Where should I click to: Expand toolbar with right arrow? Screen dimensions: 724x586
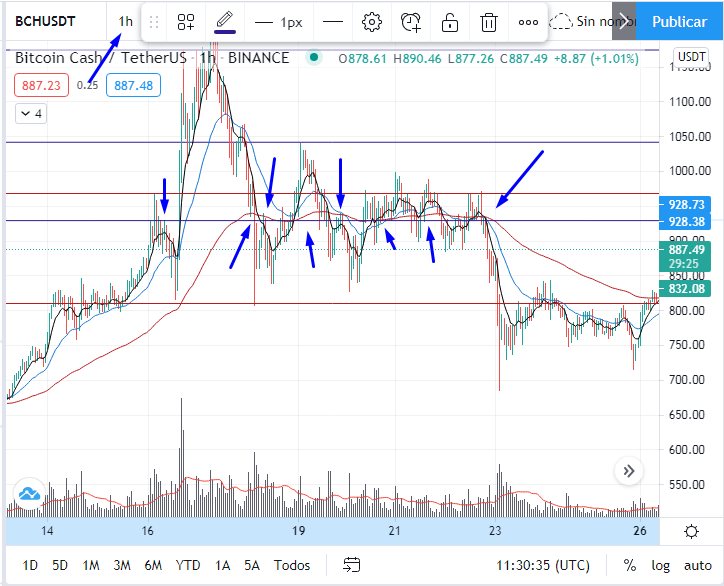point(624,21)
